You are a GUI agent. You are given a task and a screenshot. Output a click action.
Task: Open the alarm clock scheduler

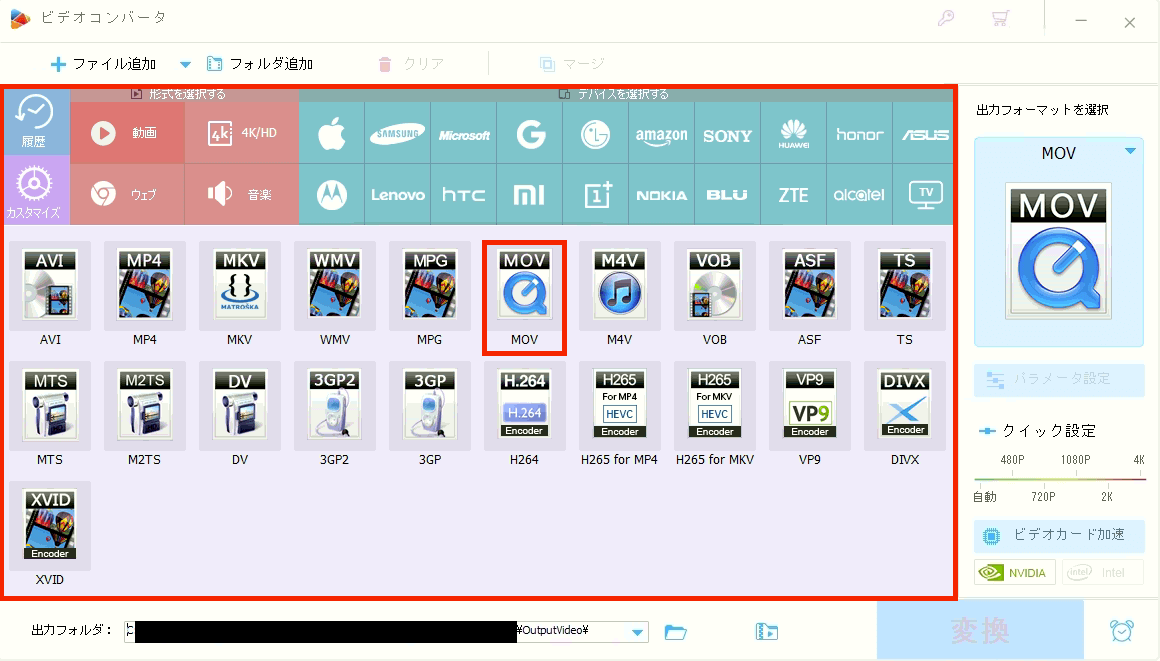[1122, 631]
